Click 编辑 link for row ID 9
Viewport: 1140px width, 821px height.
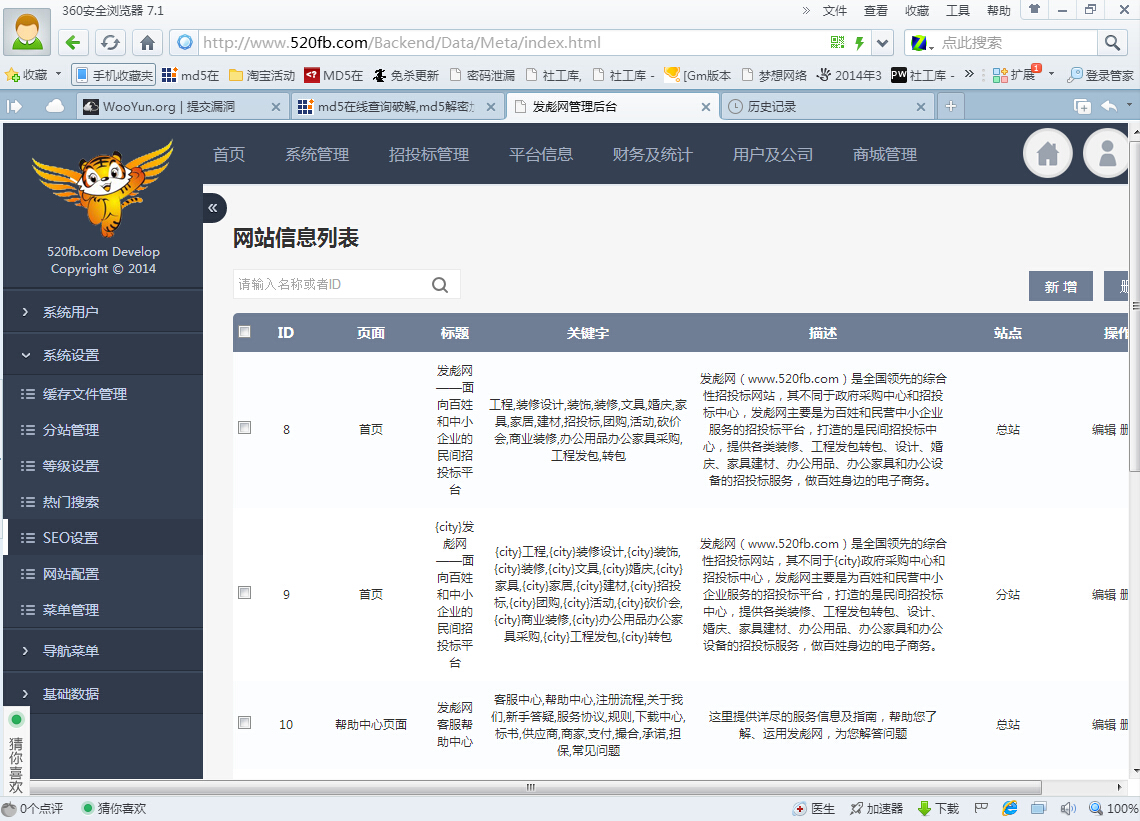point(1103,594)
